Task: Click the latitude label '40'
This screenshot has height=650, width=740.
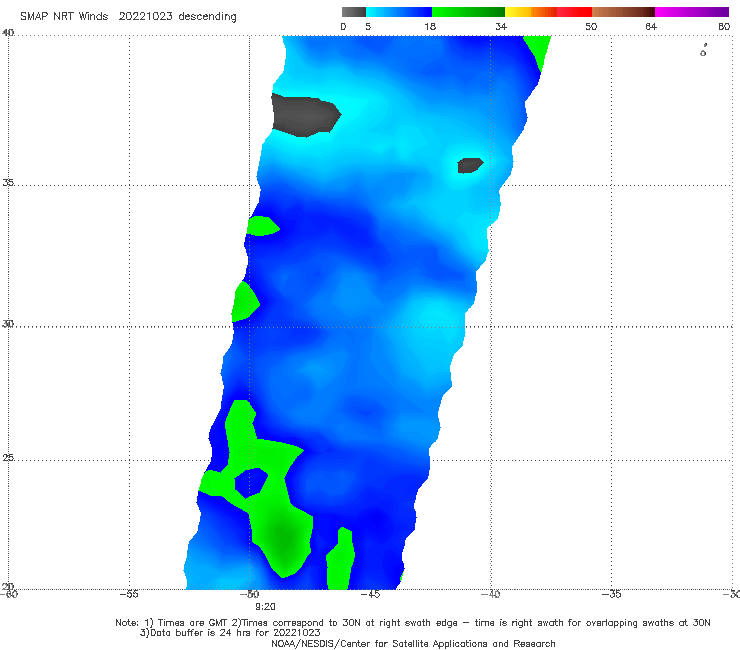Action: coord(8,33)
